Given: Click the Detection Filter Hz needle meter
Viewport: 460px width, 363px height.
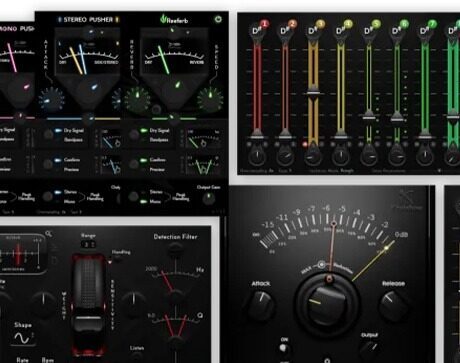Looking at the screenshot, I should click(x=175, y=280).
